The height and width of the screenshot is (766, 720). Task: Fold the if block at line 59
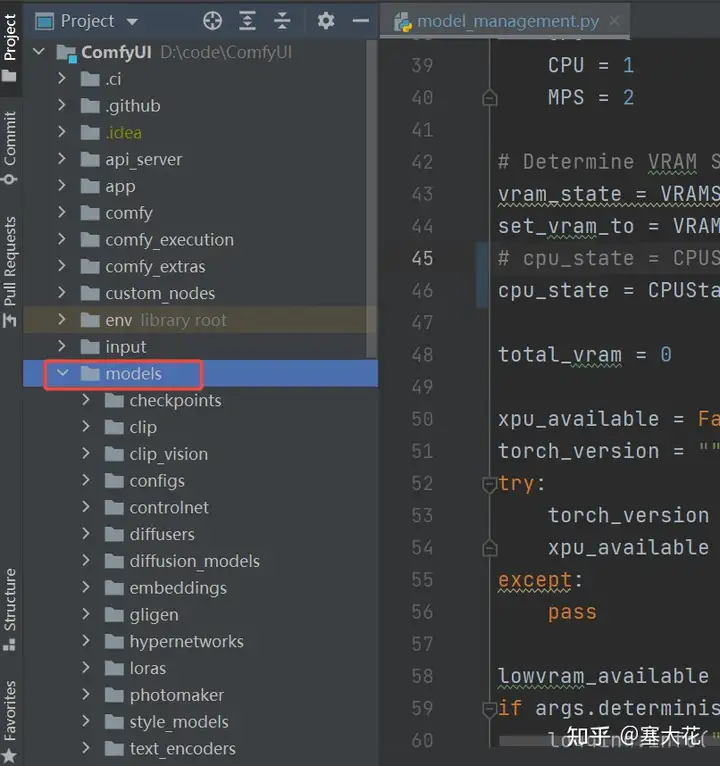click(x=489, y=709)
